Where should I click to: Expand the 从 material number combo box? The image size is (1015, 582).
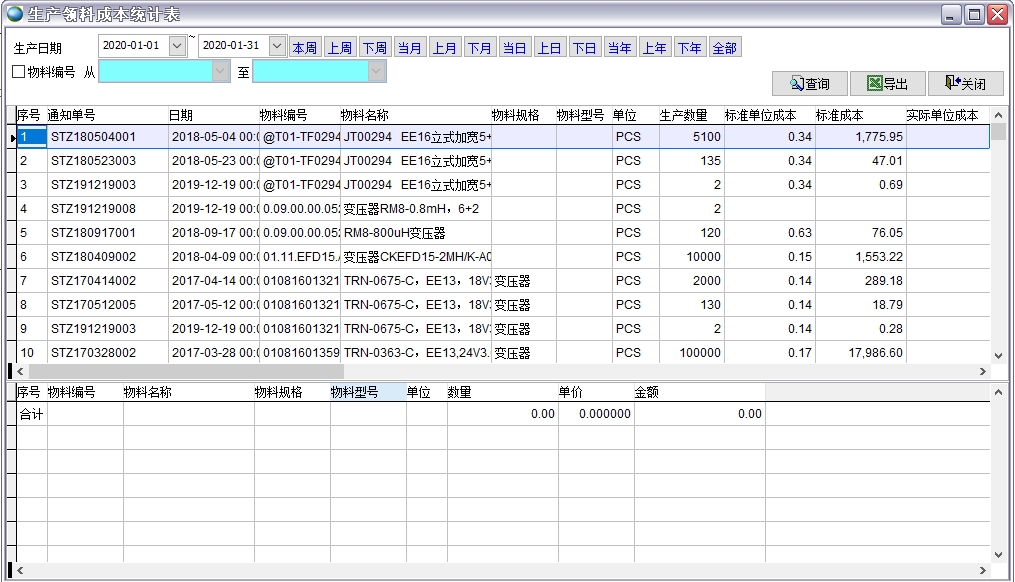pos(221,72)
